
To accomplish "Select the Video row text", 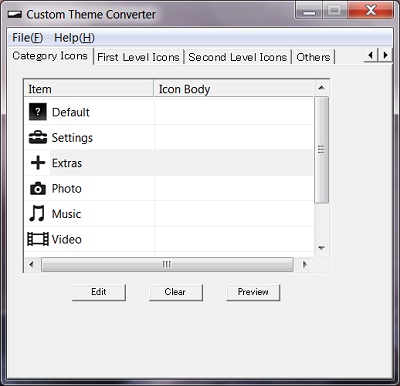I will pyautogui.click(x=66, y=239).
